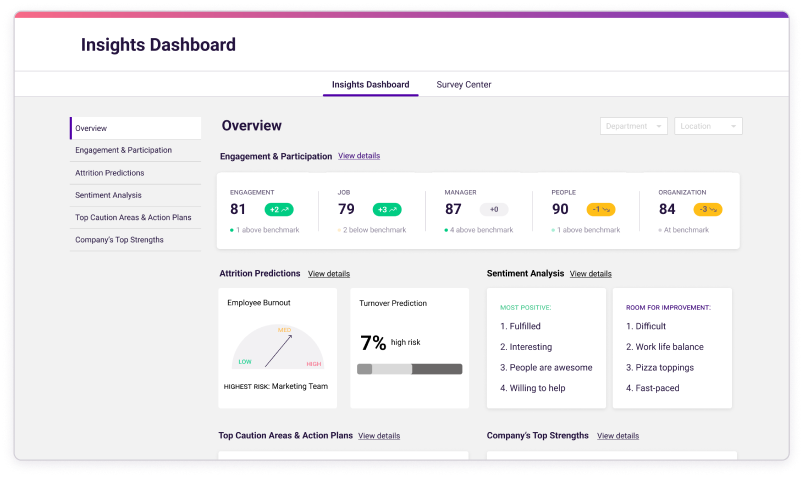Open Attrition Predictions in the sidebar
This screenshot has width=803, height=477.
click(x=135, y=173)
